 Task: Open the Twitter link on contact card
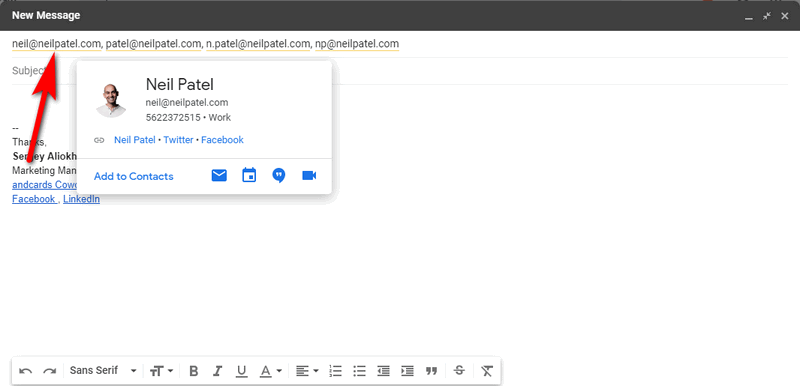coord(178,140)
